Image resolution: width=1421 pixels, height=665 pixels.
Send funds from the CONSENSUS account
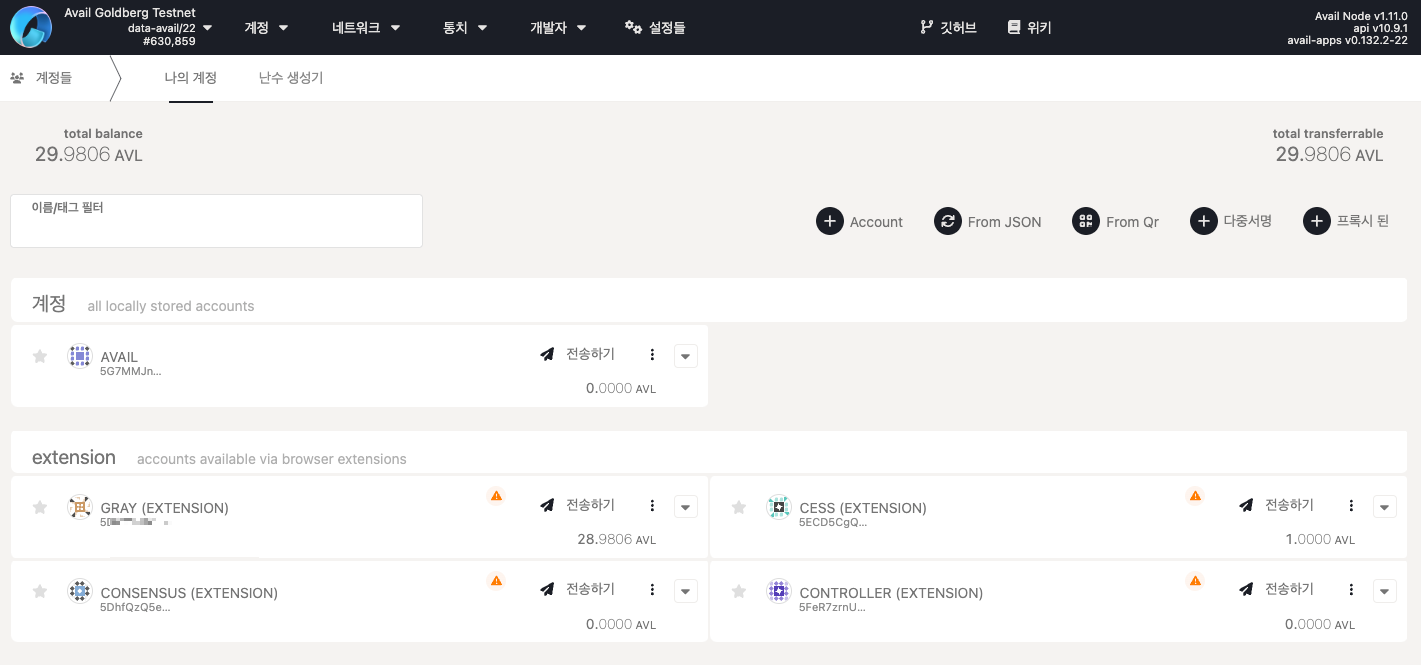tap(578, 589)
